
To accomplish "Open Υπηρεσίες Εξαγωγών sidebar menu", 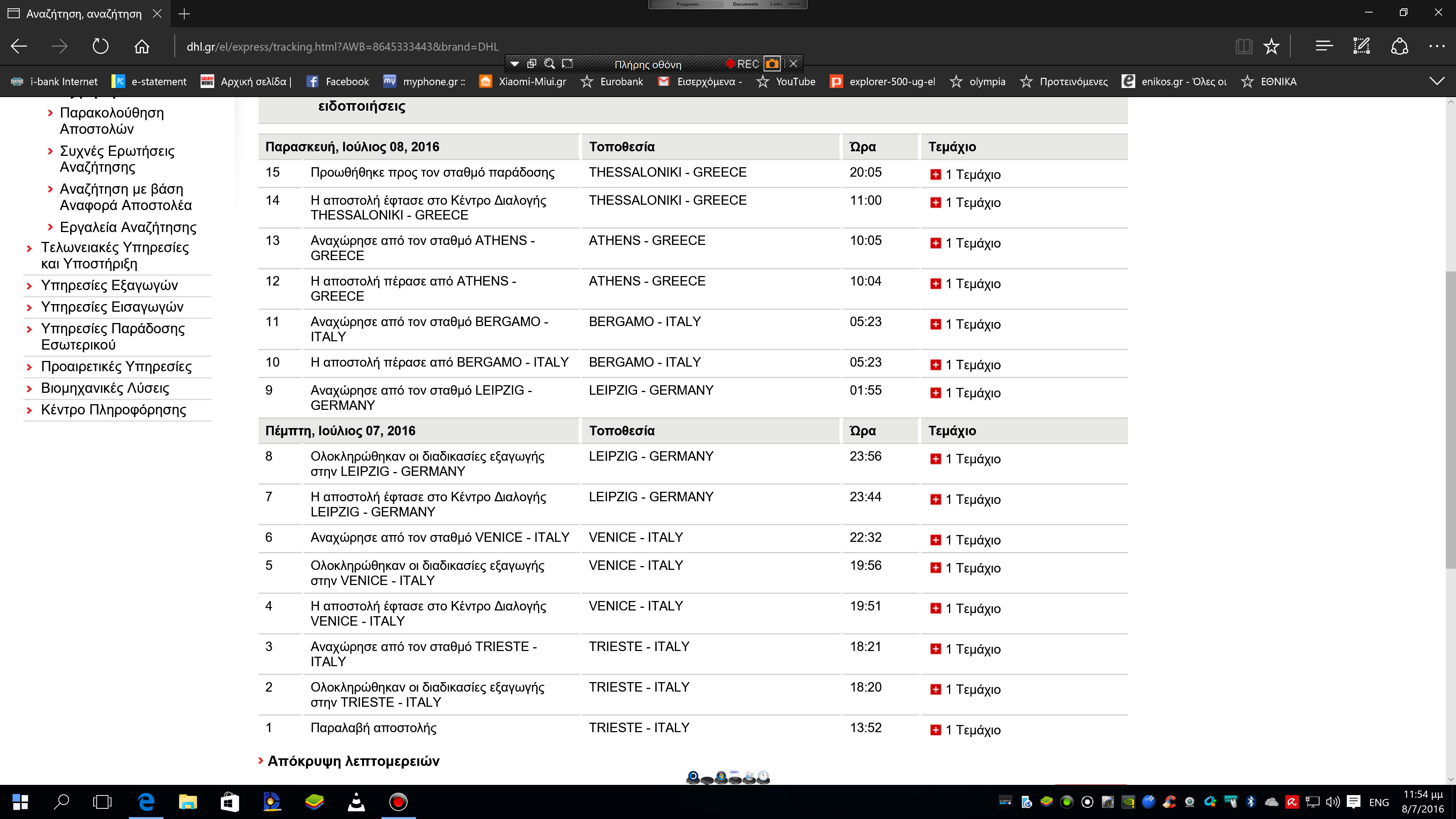I will pos(109,286).
